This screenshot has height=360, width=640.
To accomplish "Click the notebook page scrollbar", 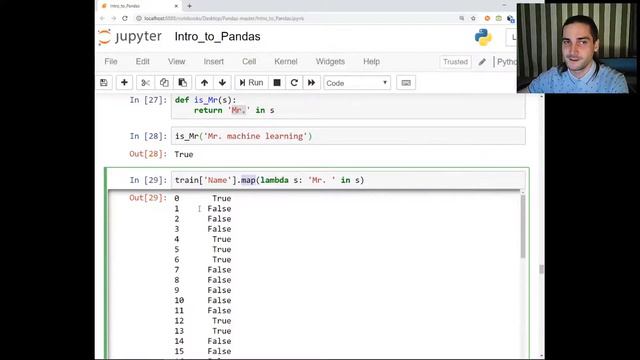I will pyautogui.click(x=542, y=269).
